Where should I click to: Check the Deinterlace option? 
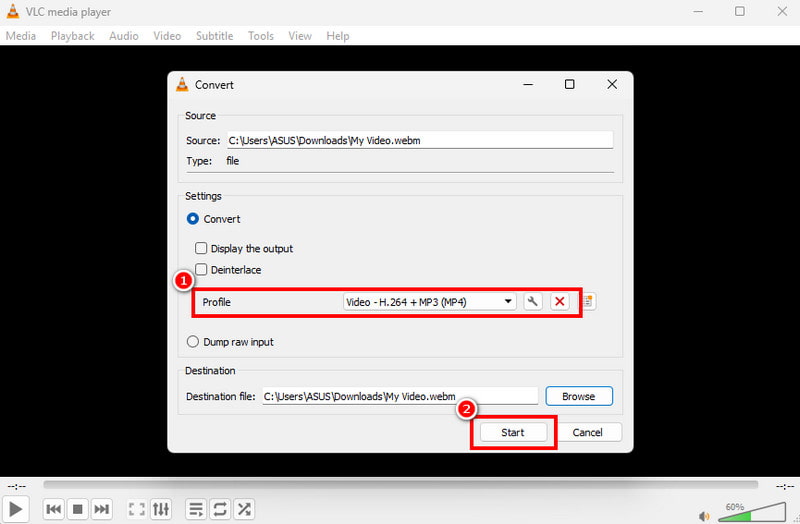pos(201,270)
